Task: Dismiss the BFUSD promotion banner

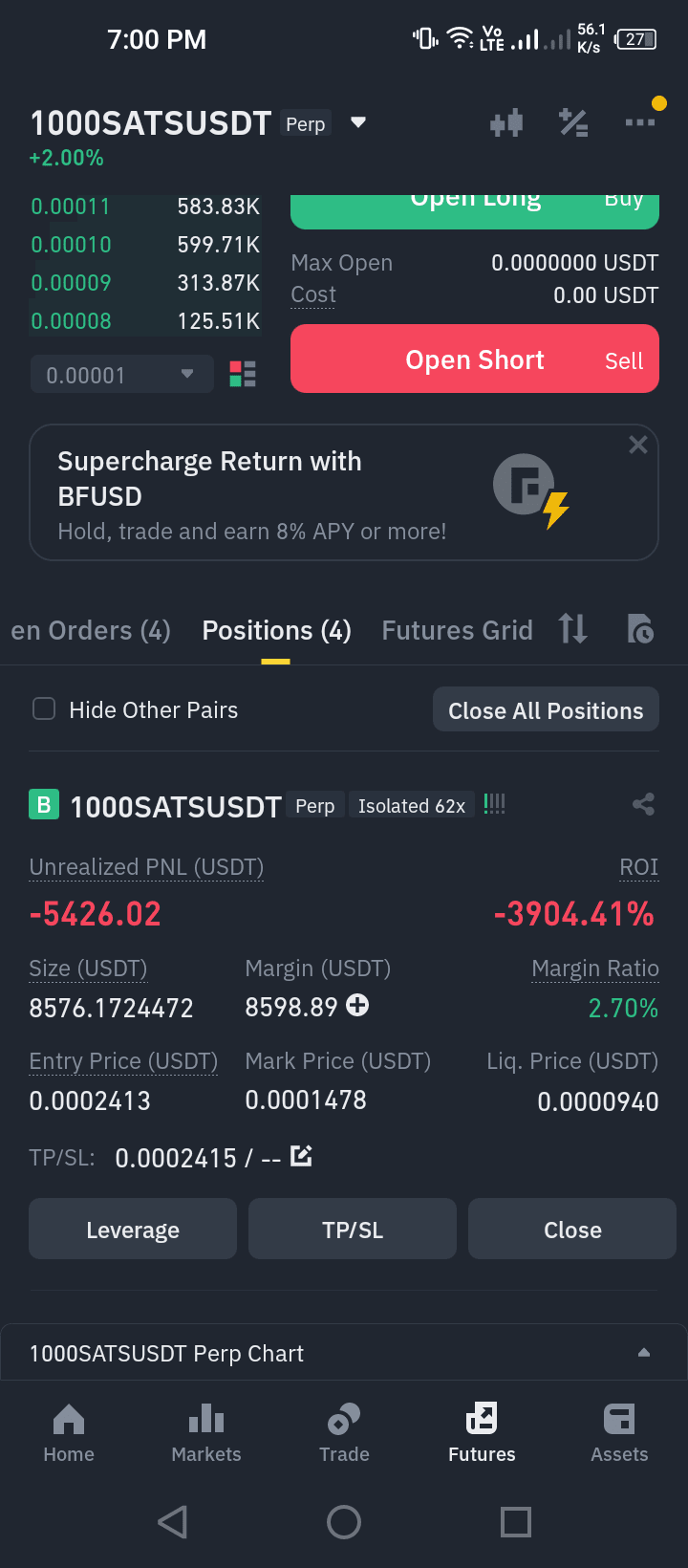Action: coord(638,445)
